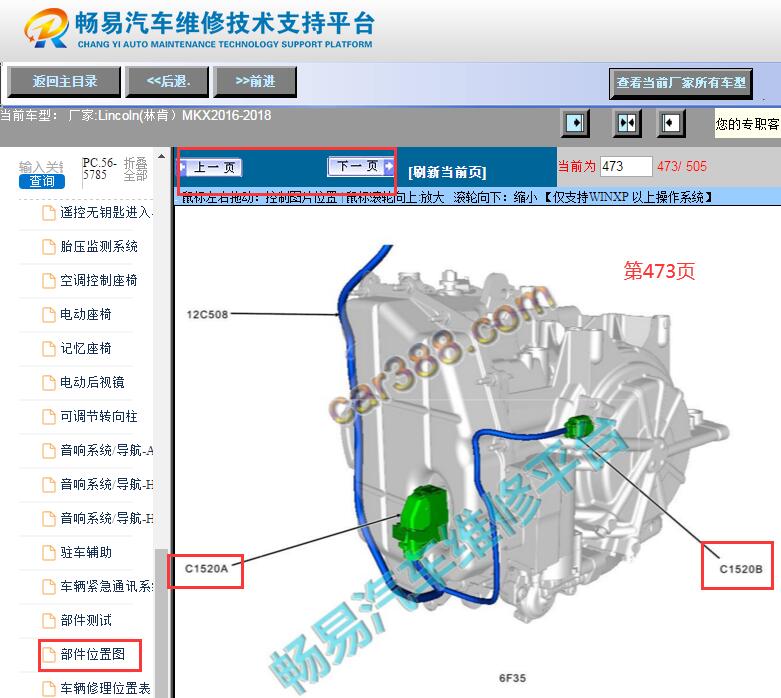
Task: Go to previous page with 上一页
Action: click(x=211, y=167)
